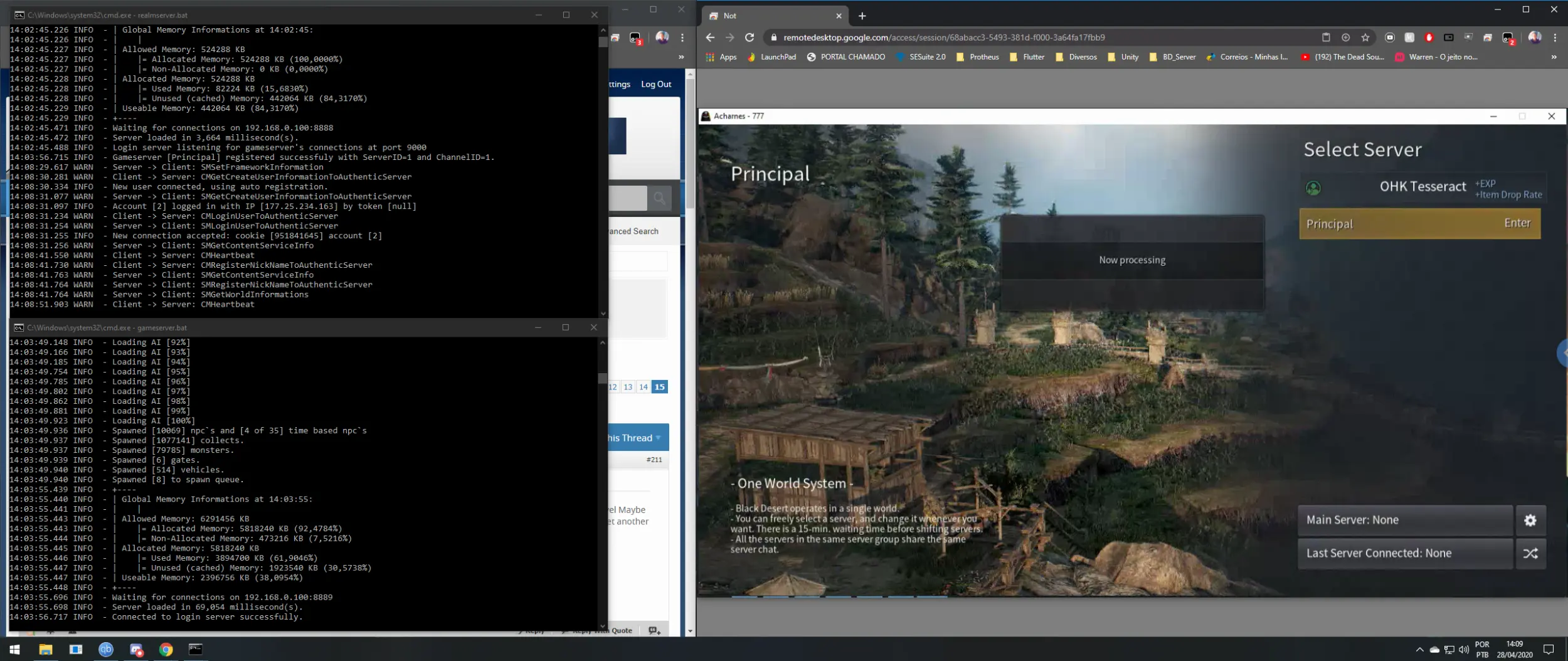Reload the remote desktop page
Image resolution: width=1568 pixels, height=661 pixels.
click(749, 38)
